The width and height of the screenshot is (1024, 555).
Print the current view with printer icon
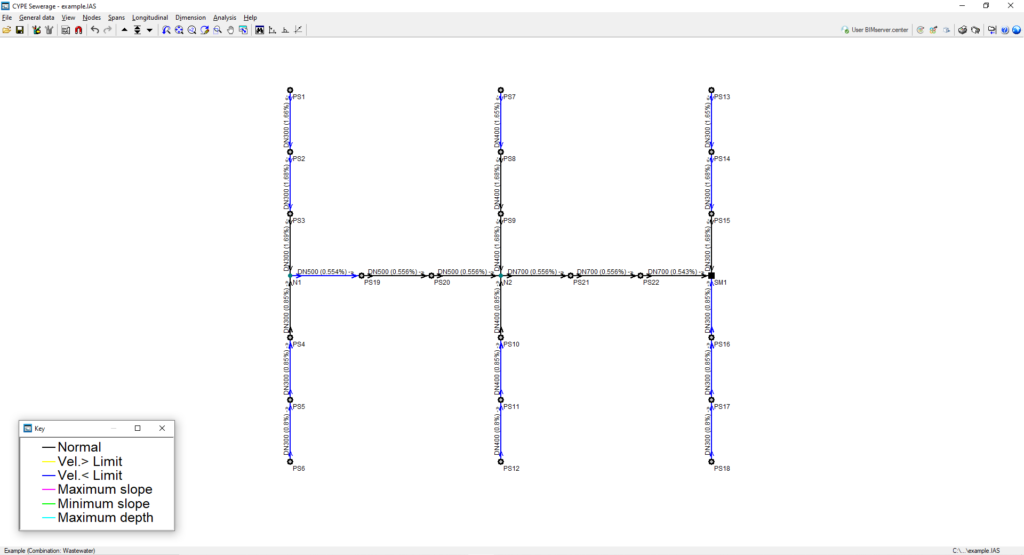(x=963, y=30)
